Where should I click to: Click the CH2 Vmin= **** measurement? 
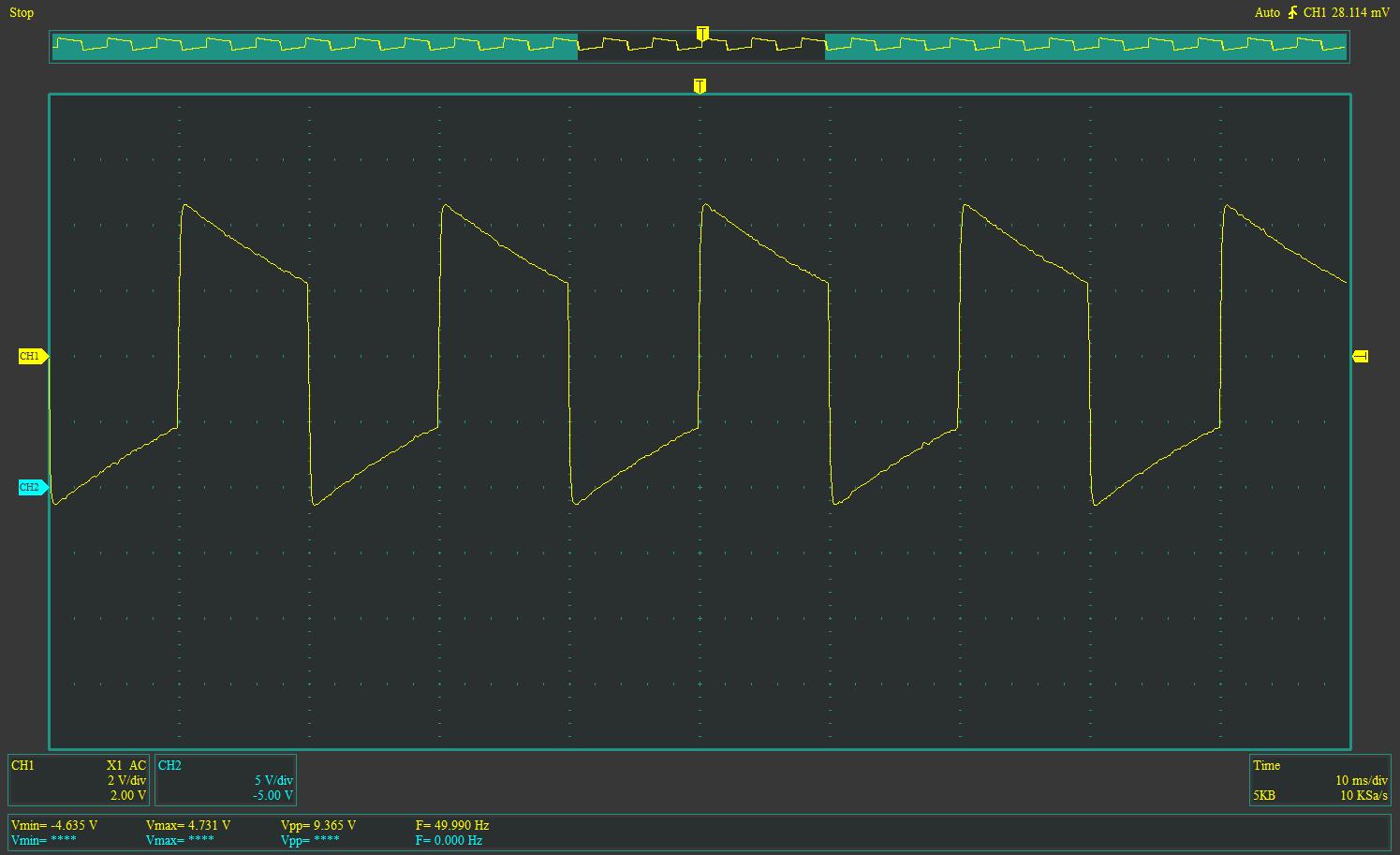coord(44,840)
